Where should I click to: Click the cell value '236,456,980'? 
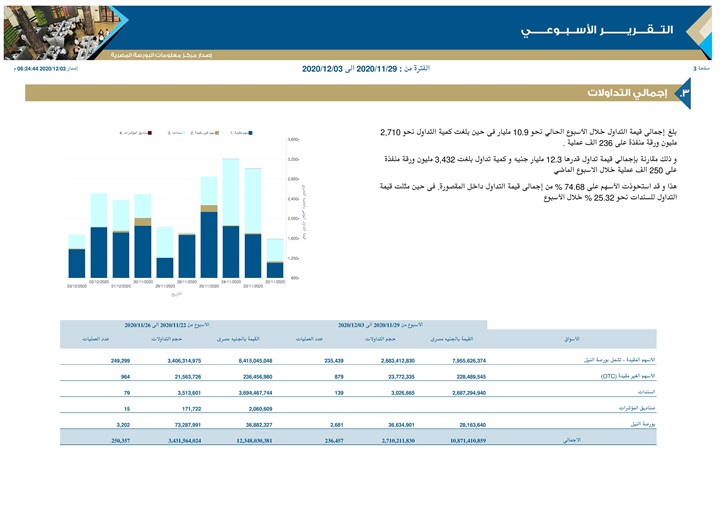coord(258,377)
